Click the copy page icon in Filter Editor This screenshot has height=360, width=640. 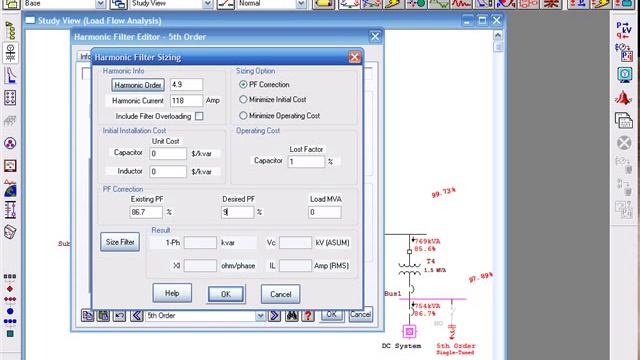point(87,315)
